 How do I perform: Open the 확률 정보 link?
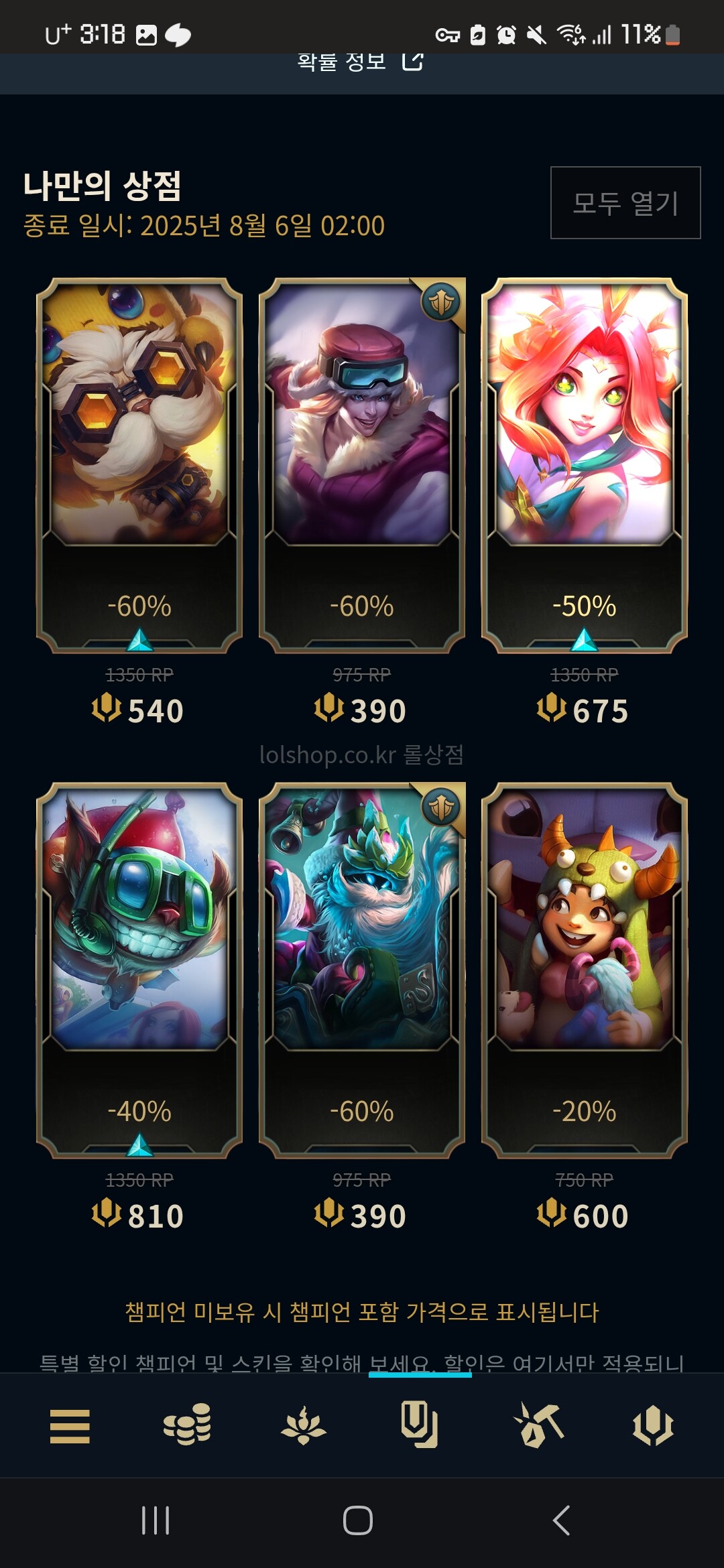(x=341, y=62)
